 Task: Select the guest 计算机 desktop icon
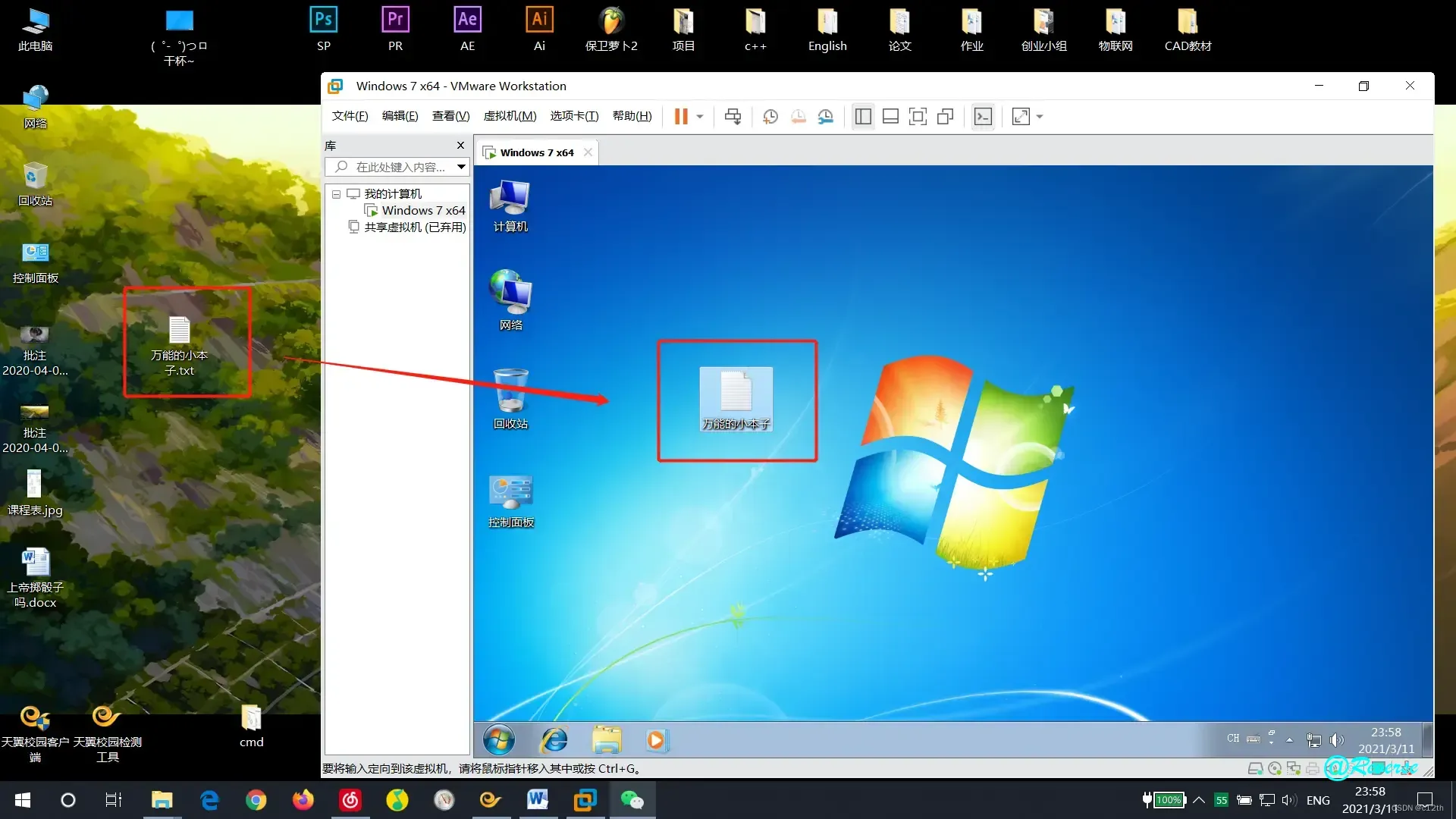(x=510, y=206)
